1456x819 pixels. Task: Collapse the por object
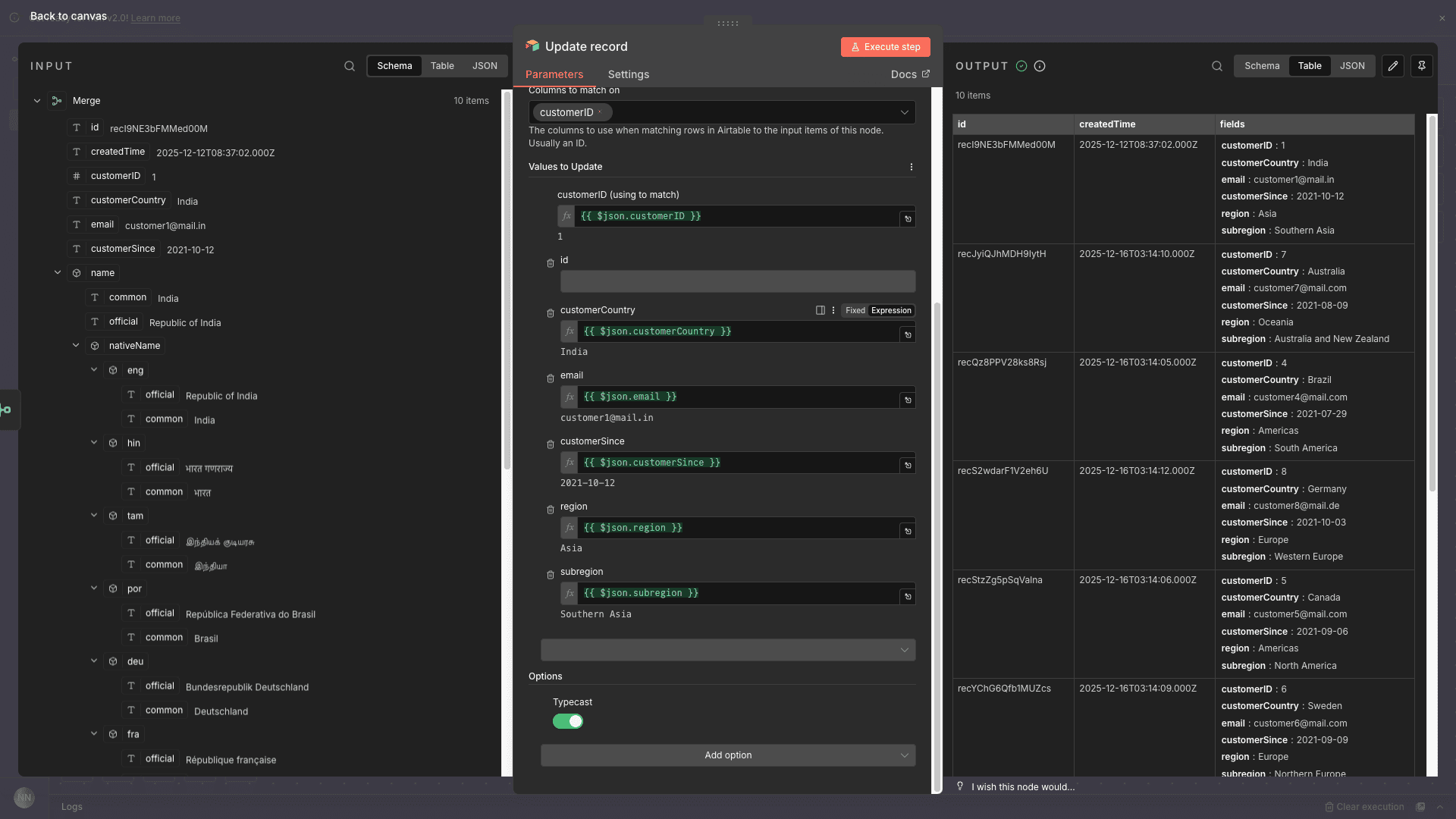(x=94, y=588)
